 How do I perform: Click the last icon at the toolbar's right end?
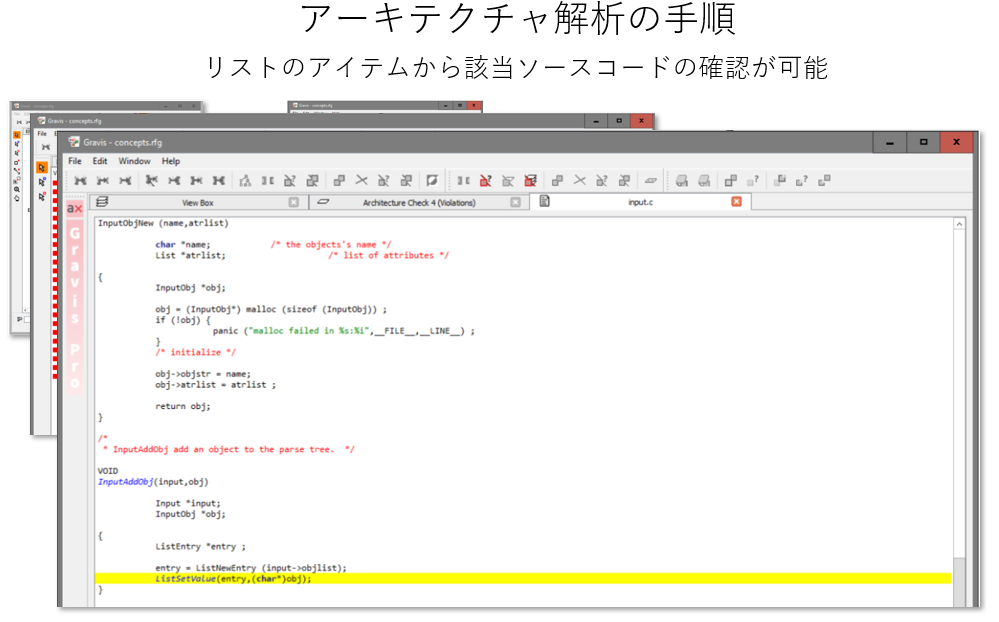825,181
